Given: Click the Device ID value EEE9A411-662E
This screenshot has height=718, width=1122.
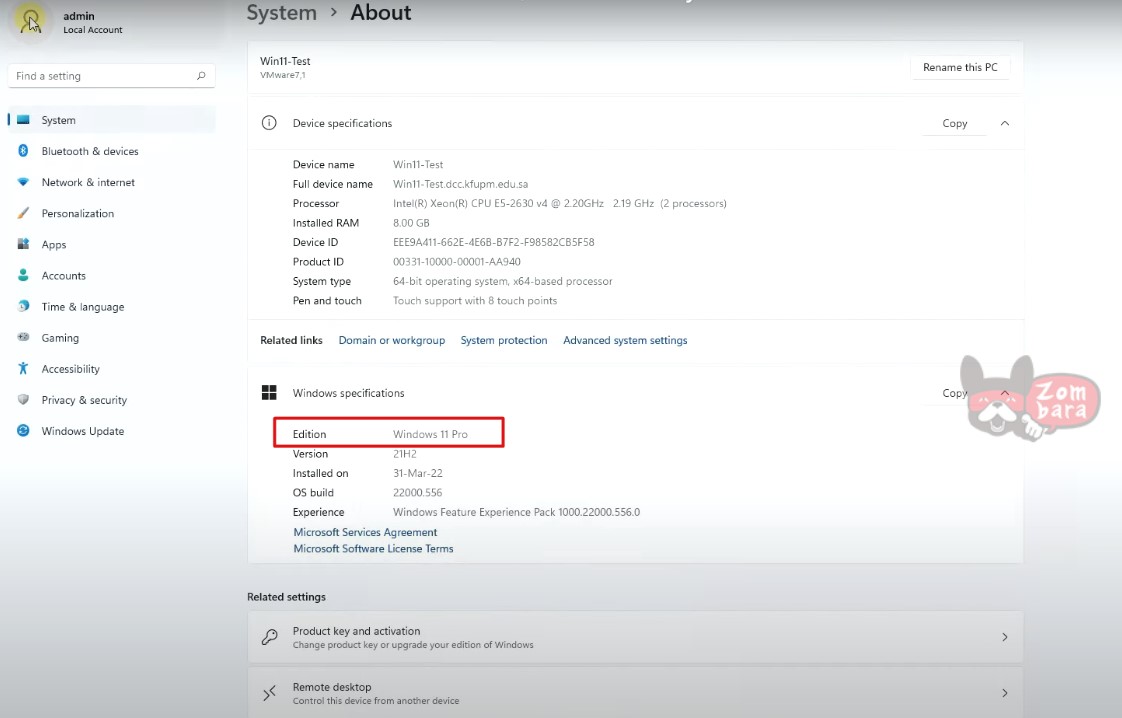Looking at the screenshot, I should [x=494, y=242].
